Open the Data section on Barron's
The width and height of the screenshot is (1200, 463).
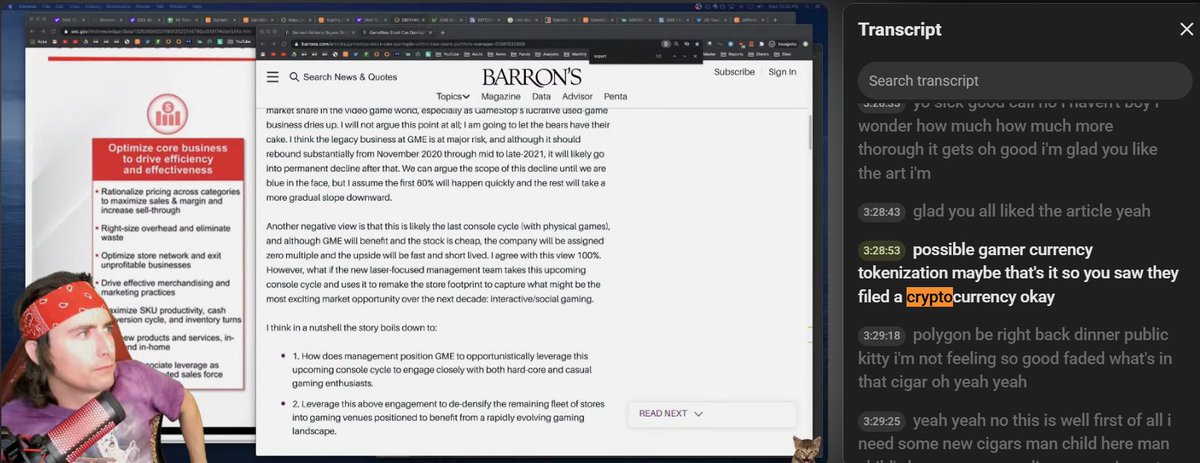[x=541, y=97]
